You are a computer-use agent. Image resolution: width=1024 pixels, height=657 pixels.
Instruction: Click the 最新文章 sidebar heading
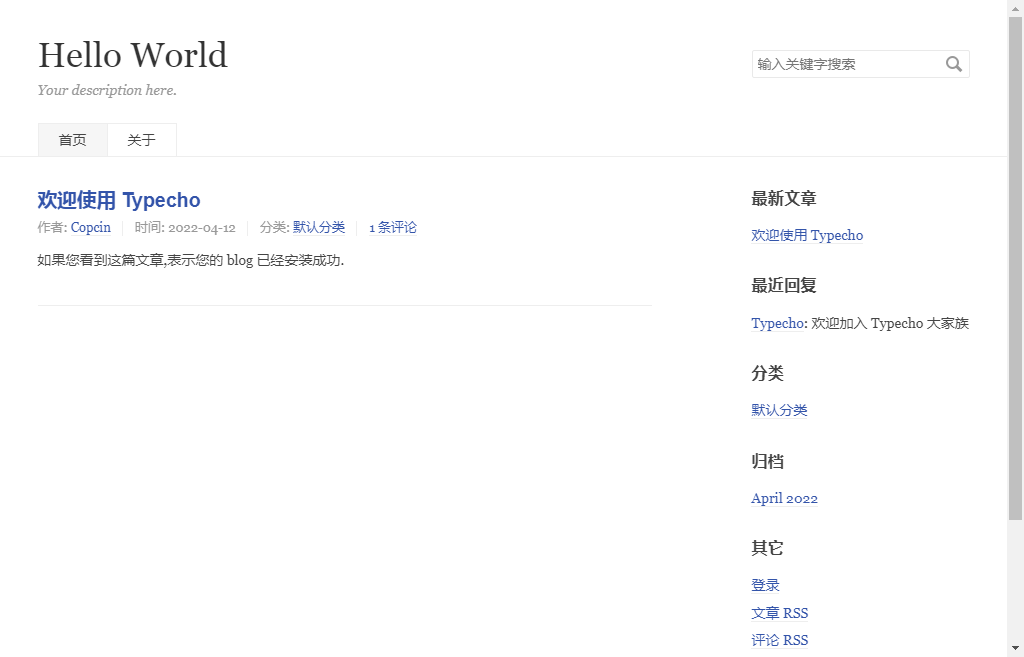pos(784,199)
